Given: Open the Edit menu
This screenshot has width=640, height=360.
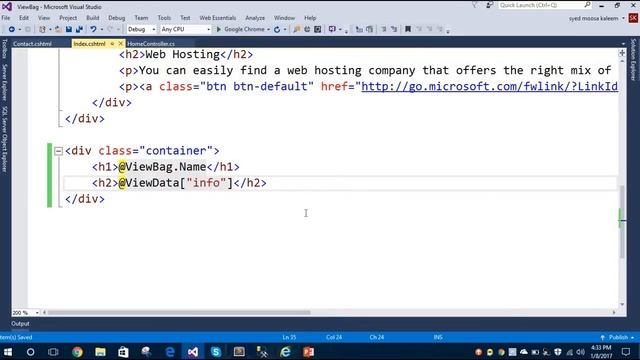Looking at the screenshot, I should tap(24, 18).
